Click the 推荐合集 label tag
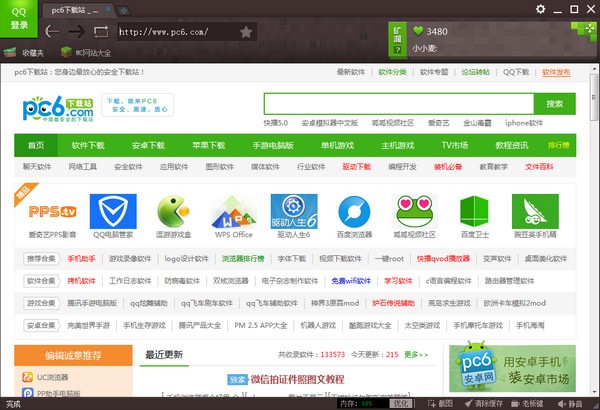 [x=41, y=259]
